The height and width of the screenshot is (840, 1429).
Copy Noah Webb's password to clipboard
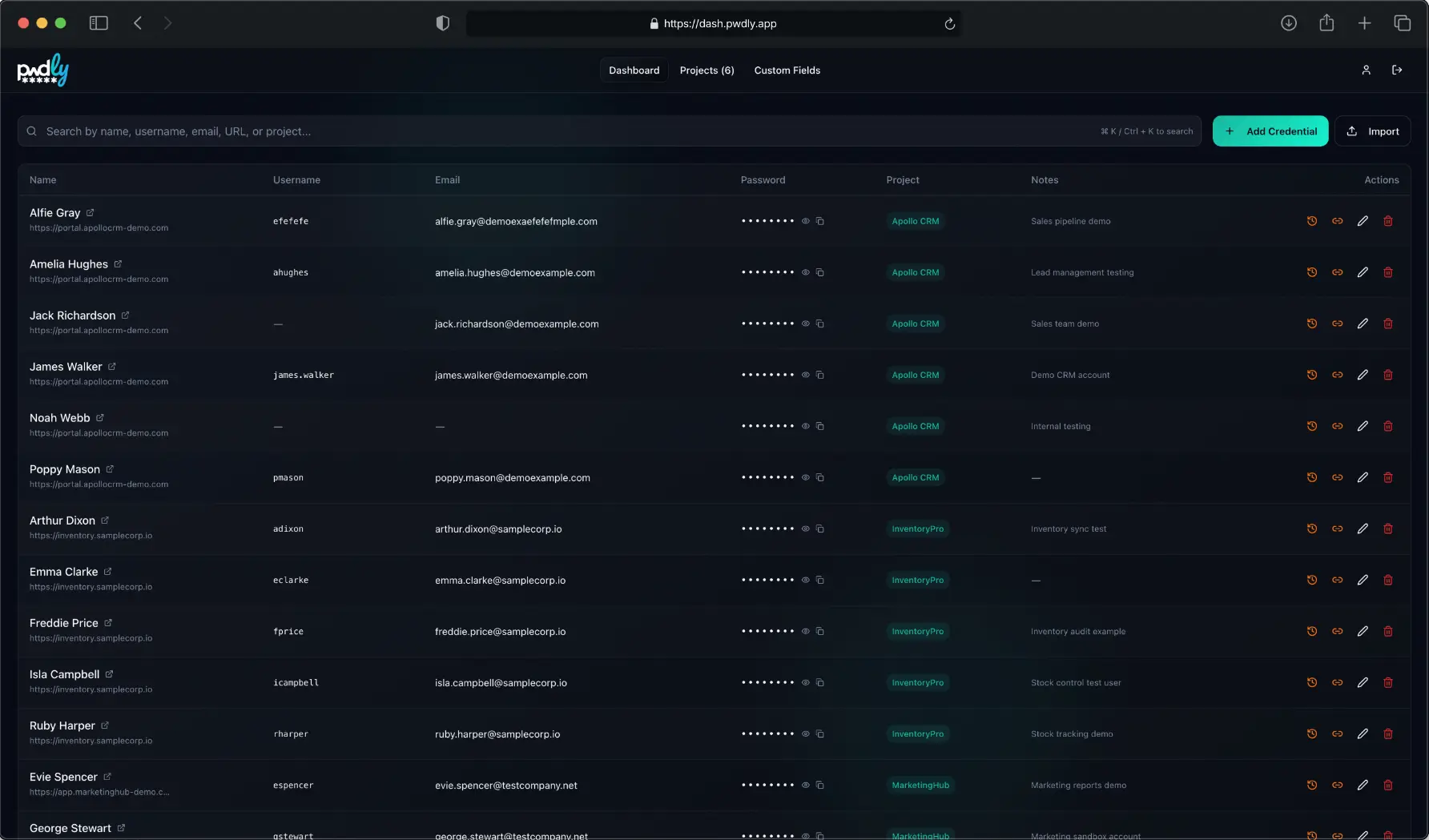point(820,426)
